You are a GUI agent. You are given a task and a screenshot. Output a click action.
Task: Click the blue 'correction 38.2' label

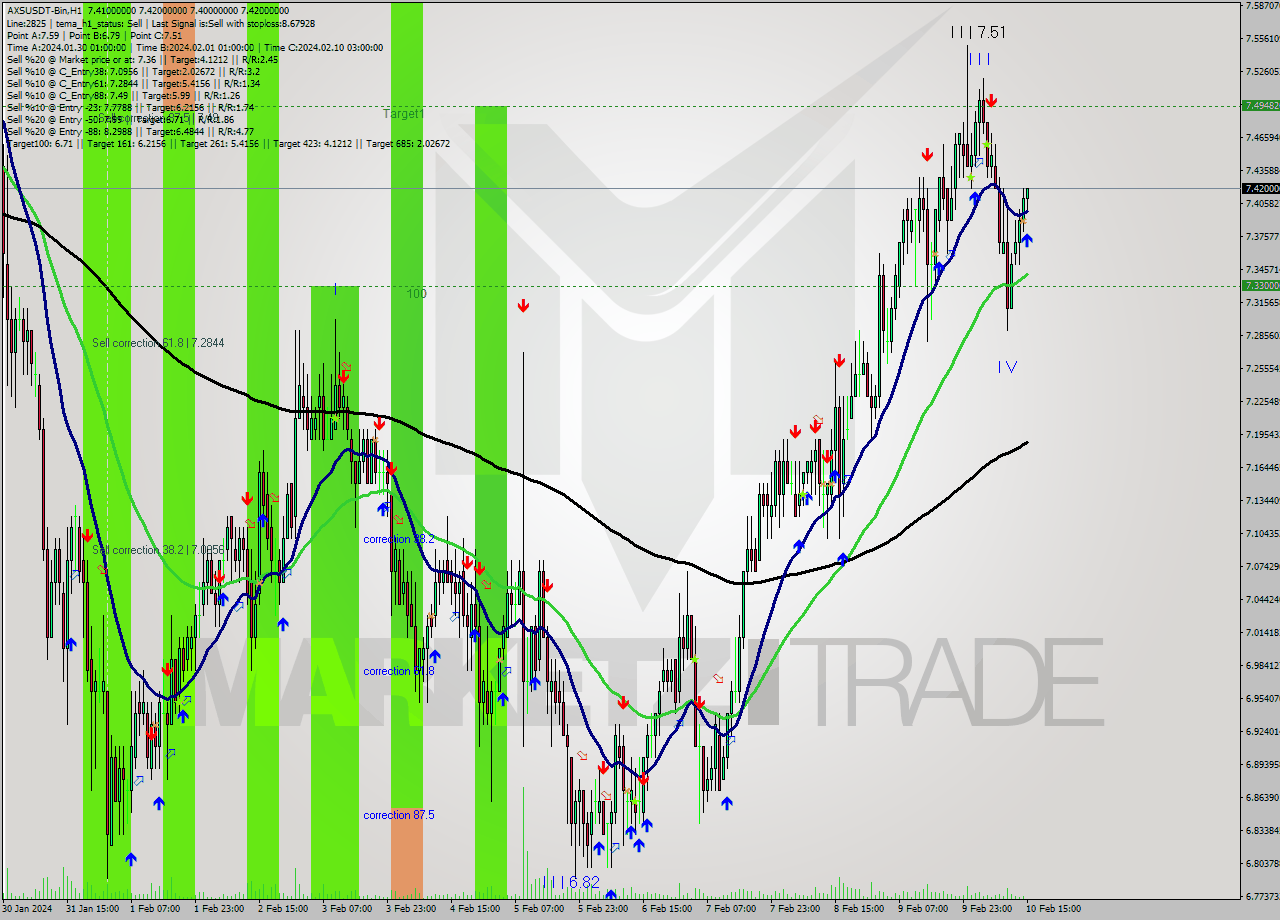(x=399, y=539)
